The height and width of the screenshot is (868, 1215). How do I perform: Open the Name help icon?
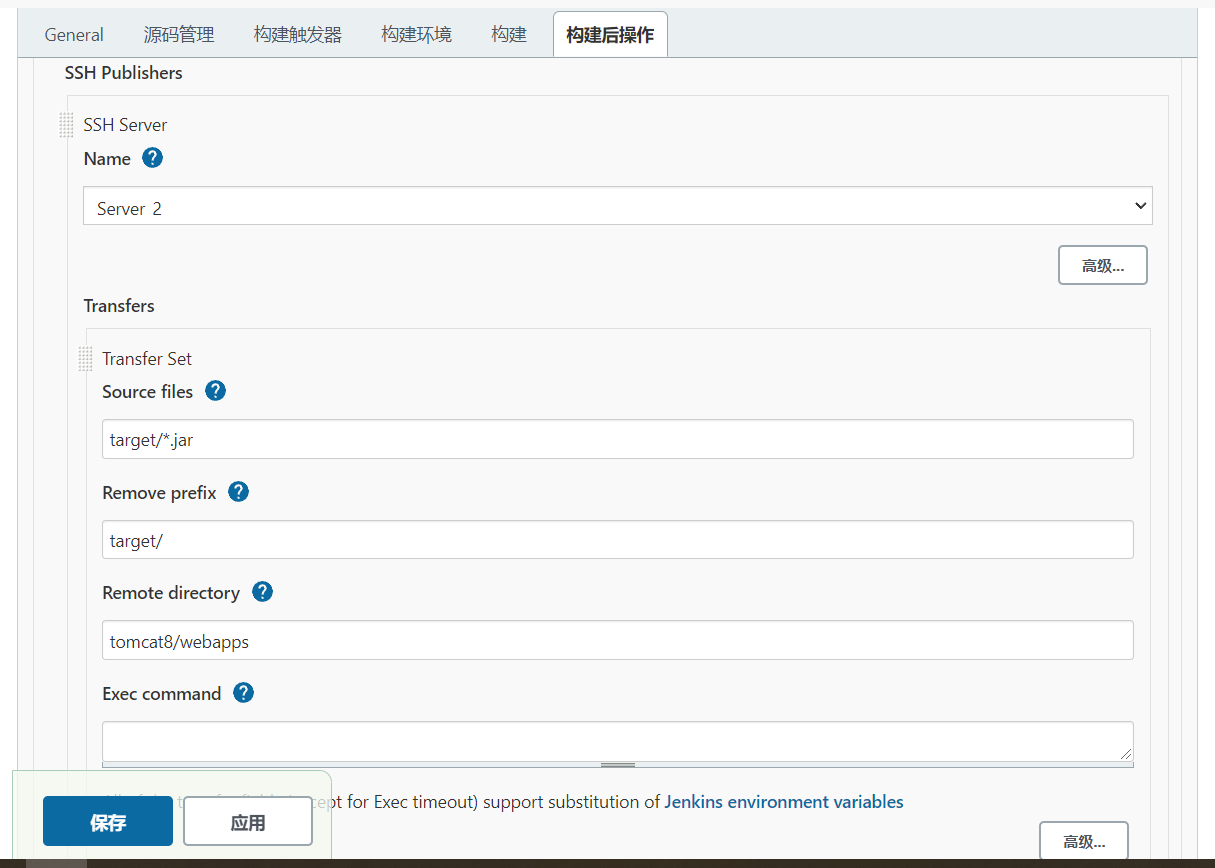tap(152, 158)
